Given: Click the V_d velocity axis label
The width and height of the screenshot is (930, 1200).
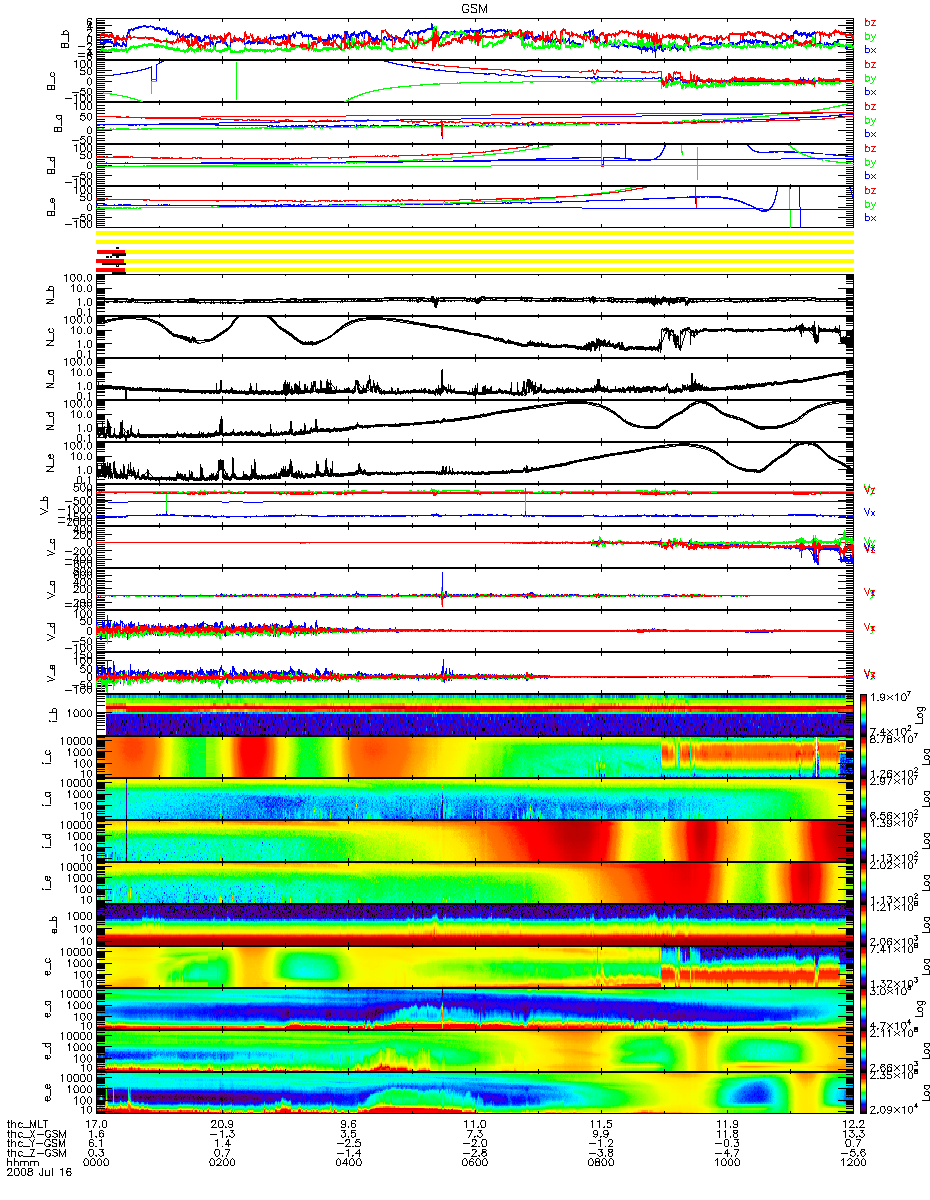Looking at the screenshot, I should coord(49,631).
